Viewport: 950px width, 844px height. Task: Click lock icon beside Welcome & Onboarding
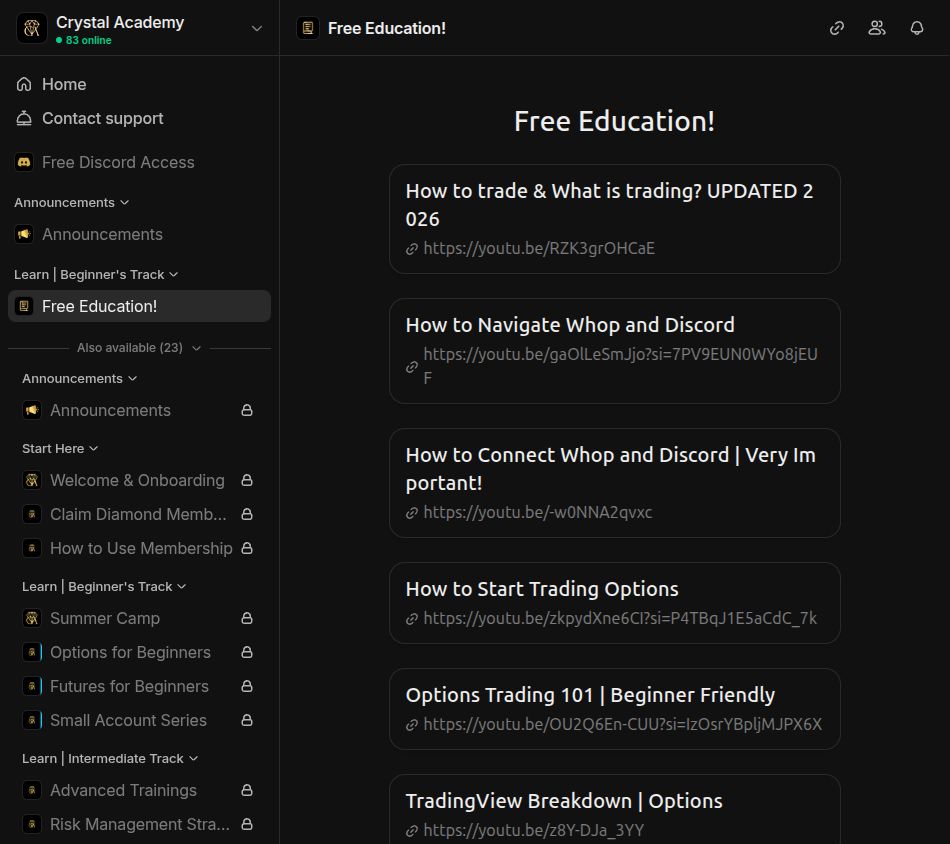point(247,480)
